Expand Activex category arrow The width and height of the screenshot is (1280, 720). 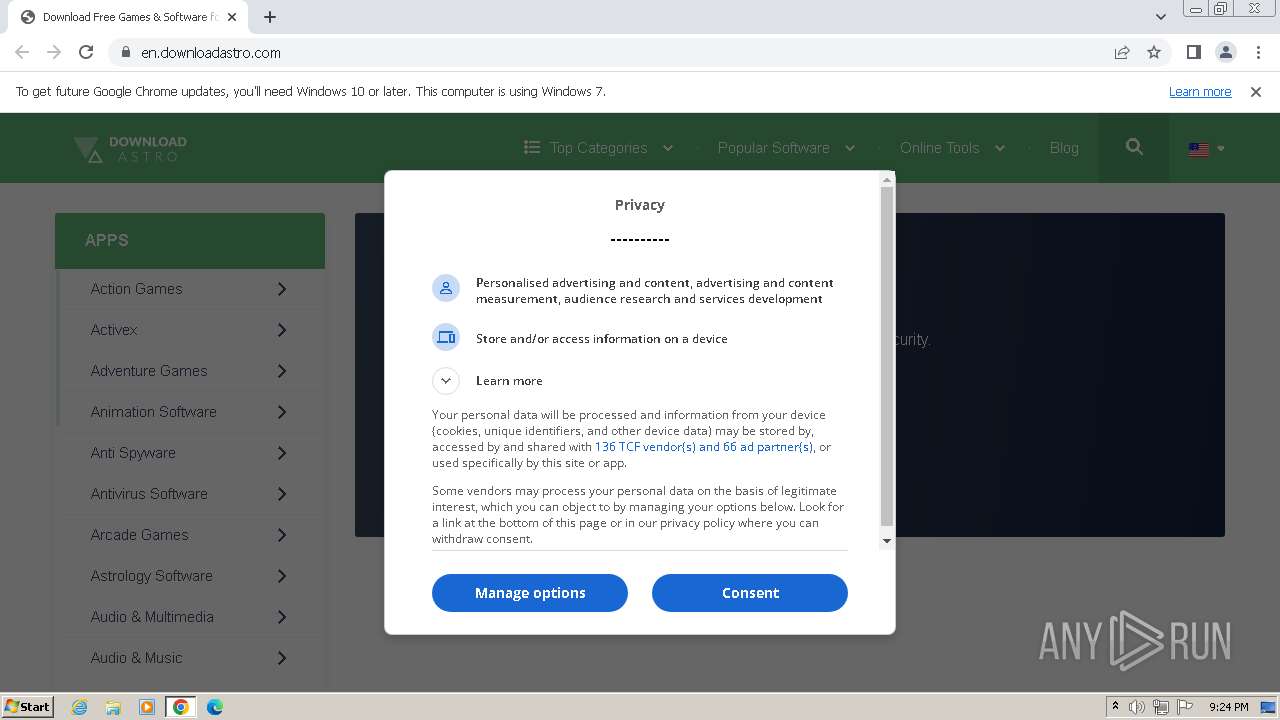click(x=281, y=330)
